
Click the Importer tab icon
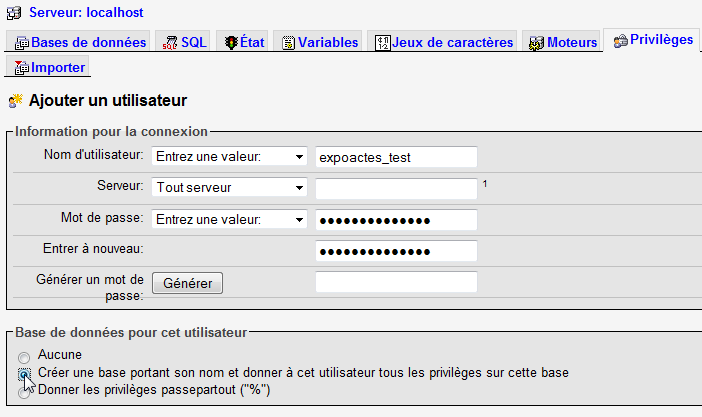pyautogui.click(x=21, y=68)
